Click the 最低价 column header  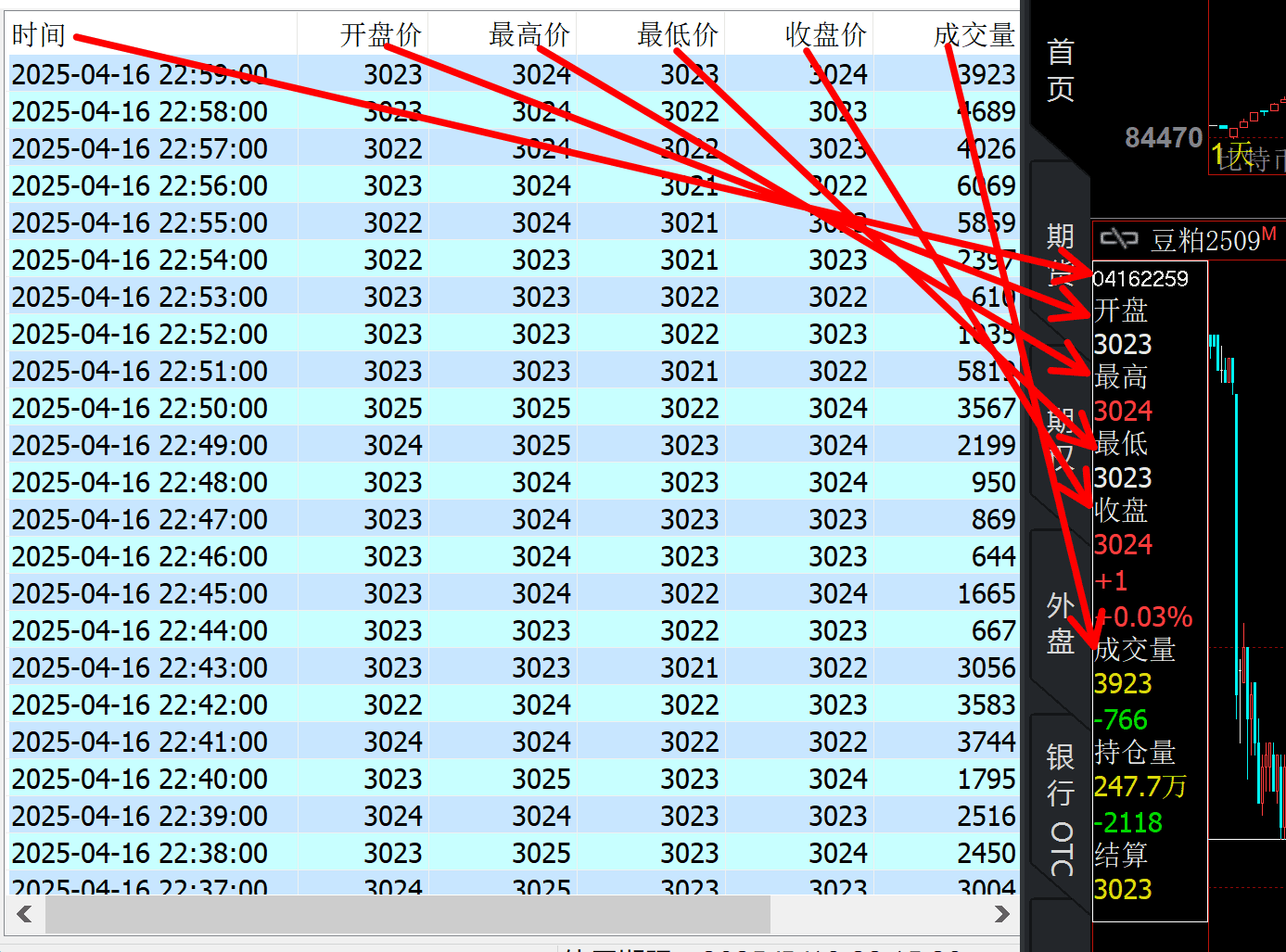point(677,35)
